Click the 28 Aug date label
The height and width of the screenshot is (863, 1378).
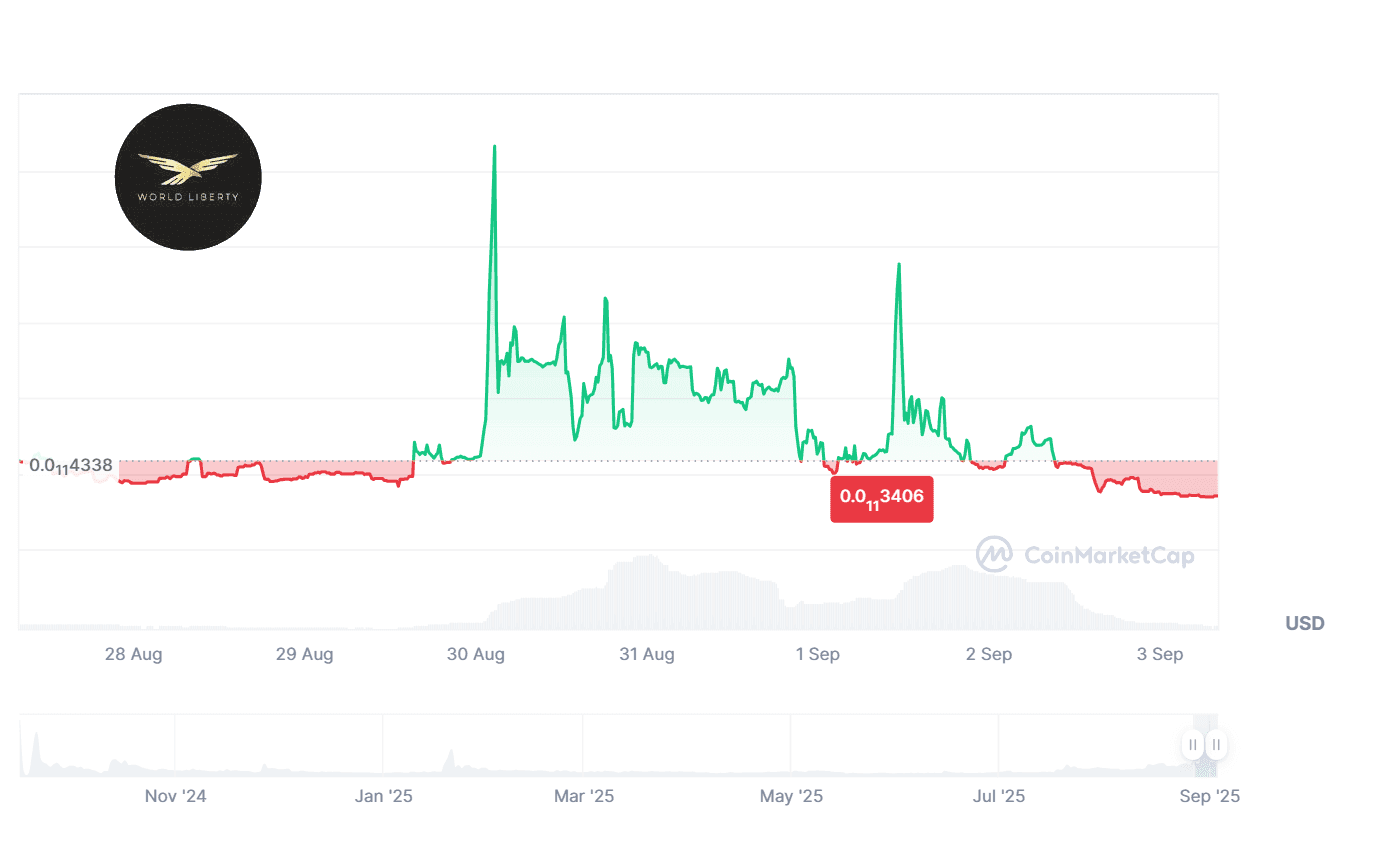(133, 655)
